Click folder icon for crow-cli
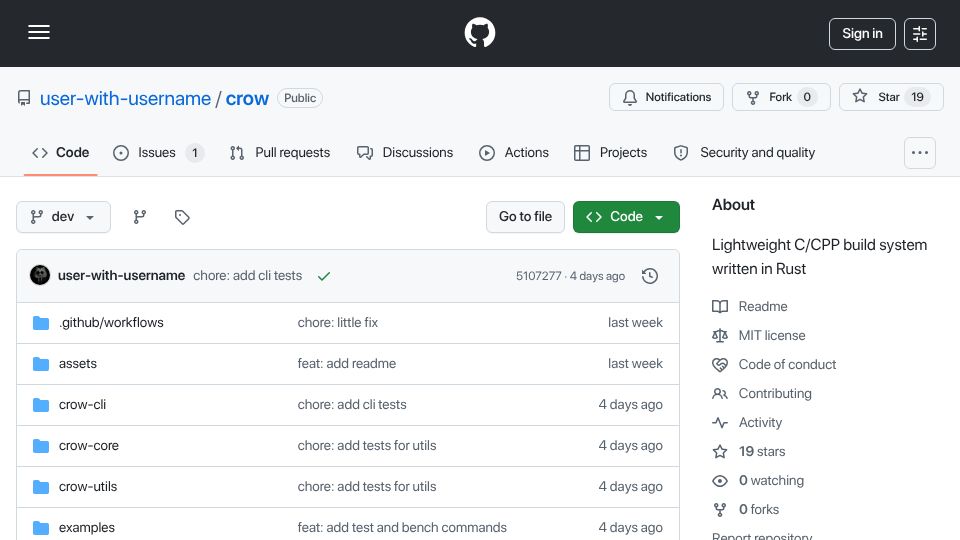The image size is (960, 540). [41, 405]
